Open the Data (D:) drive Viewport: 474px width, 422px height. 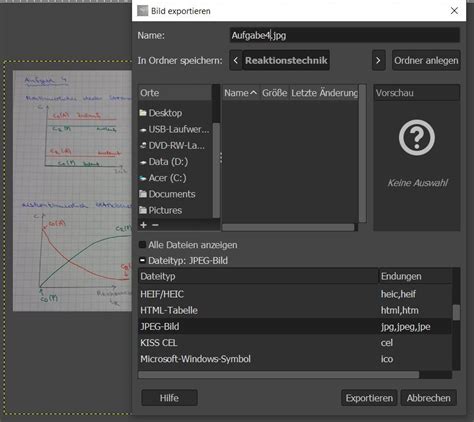coord(175,162)
